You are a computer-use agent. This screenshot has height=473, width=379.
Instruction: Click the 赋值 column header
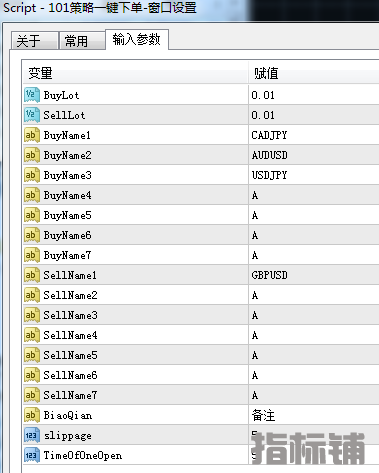click(314, 73)
